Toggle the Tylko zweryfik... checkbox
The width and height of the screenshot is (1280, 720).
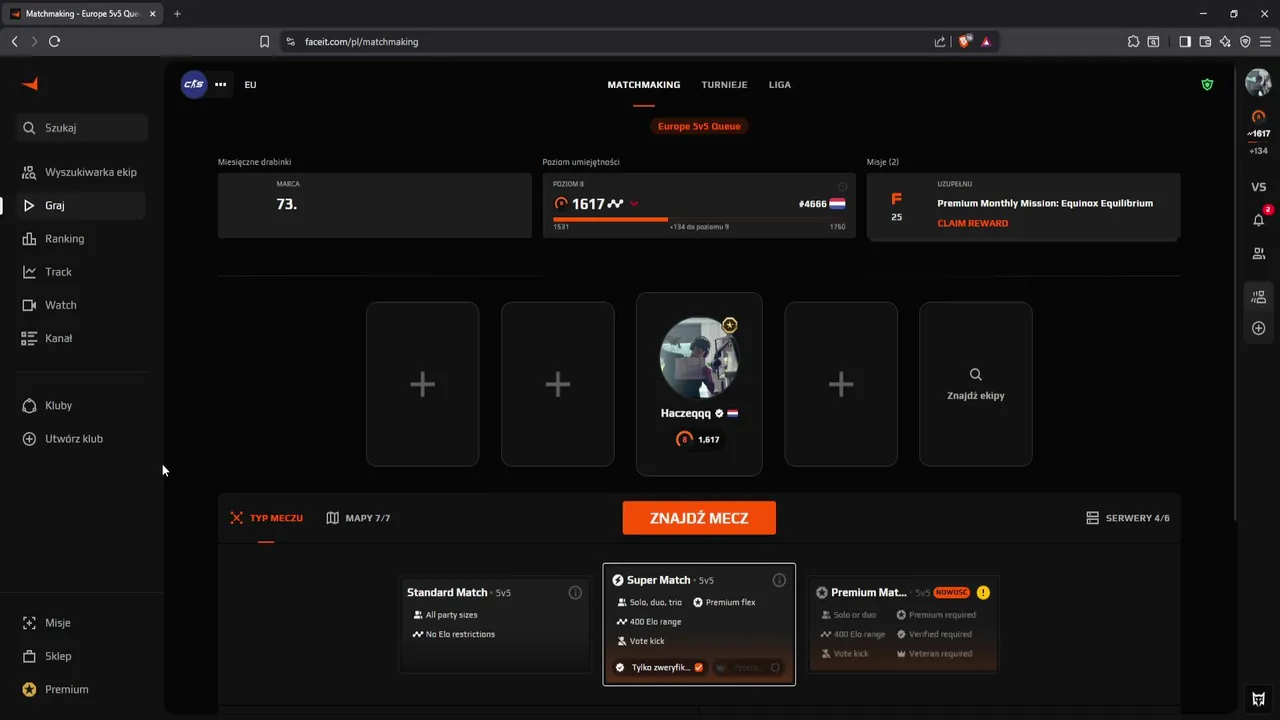699,667
